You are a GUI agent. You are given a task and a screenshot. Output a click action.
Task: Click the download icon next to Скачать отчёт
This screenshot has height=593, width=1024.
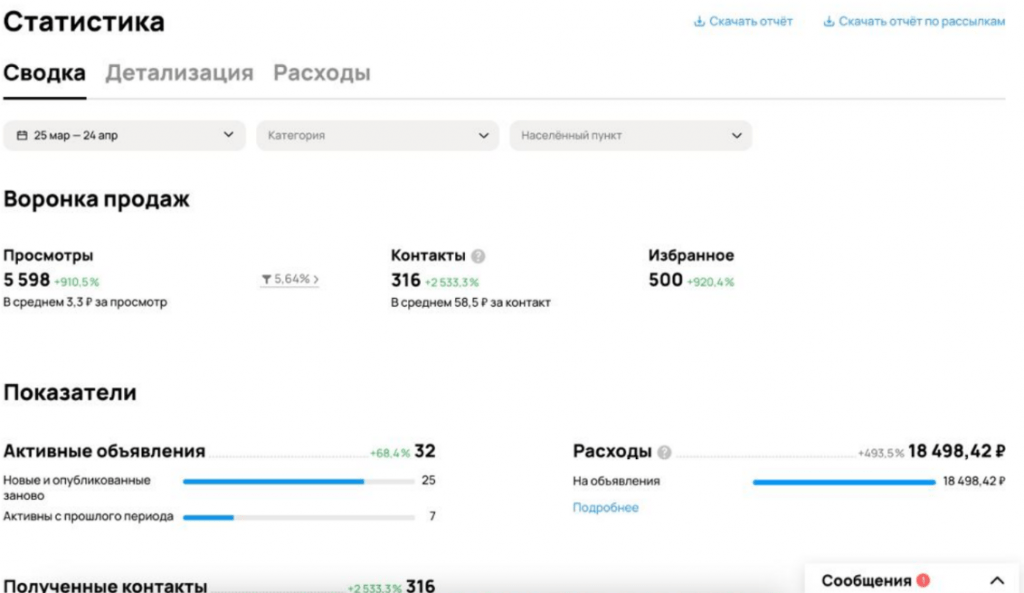tap(698, 21)
